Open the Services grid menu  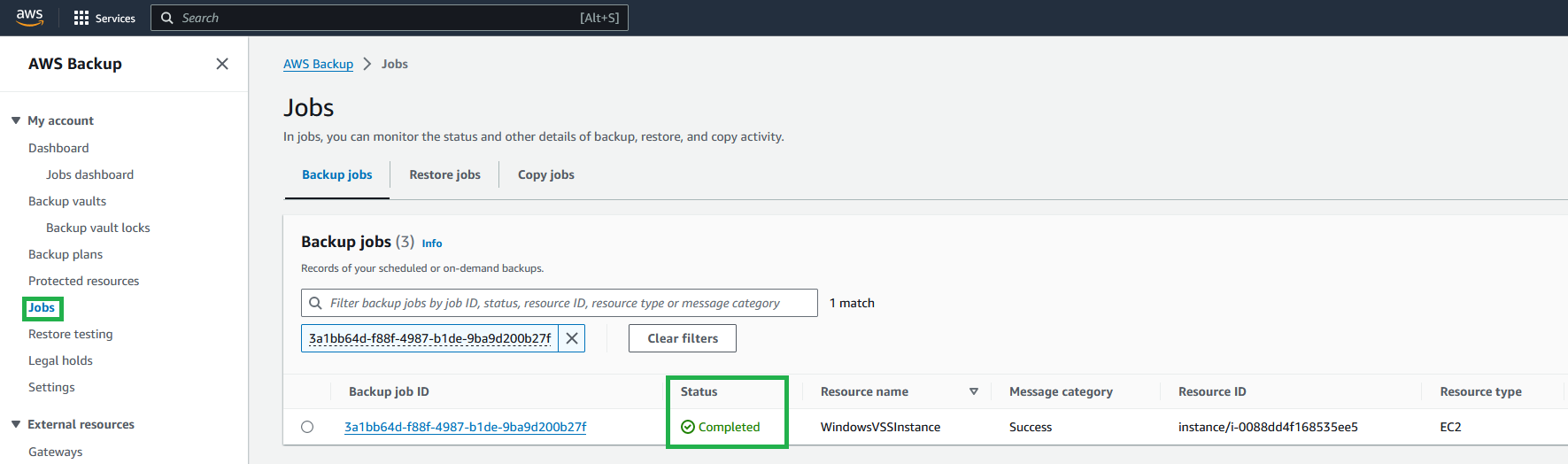[x=81, y=18]
